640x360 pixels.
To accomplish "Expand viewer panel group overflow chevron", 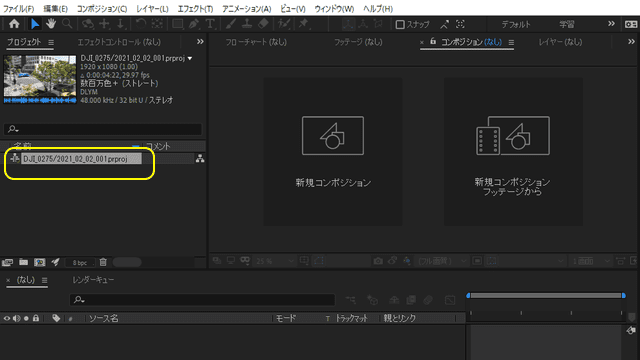I will point(631,42).
